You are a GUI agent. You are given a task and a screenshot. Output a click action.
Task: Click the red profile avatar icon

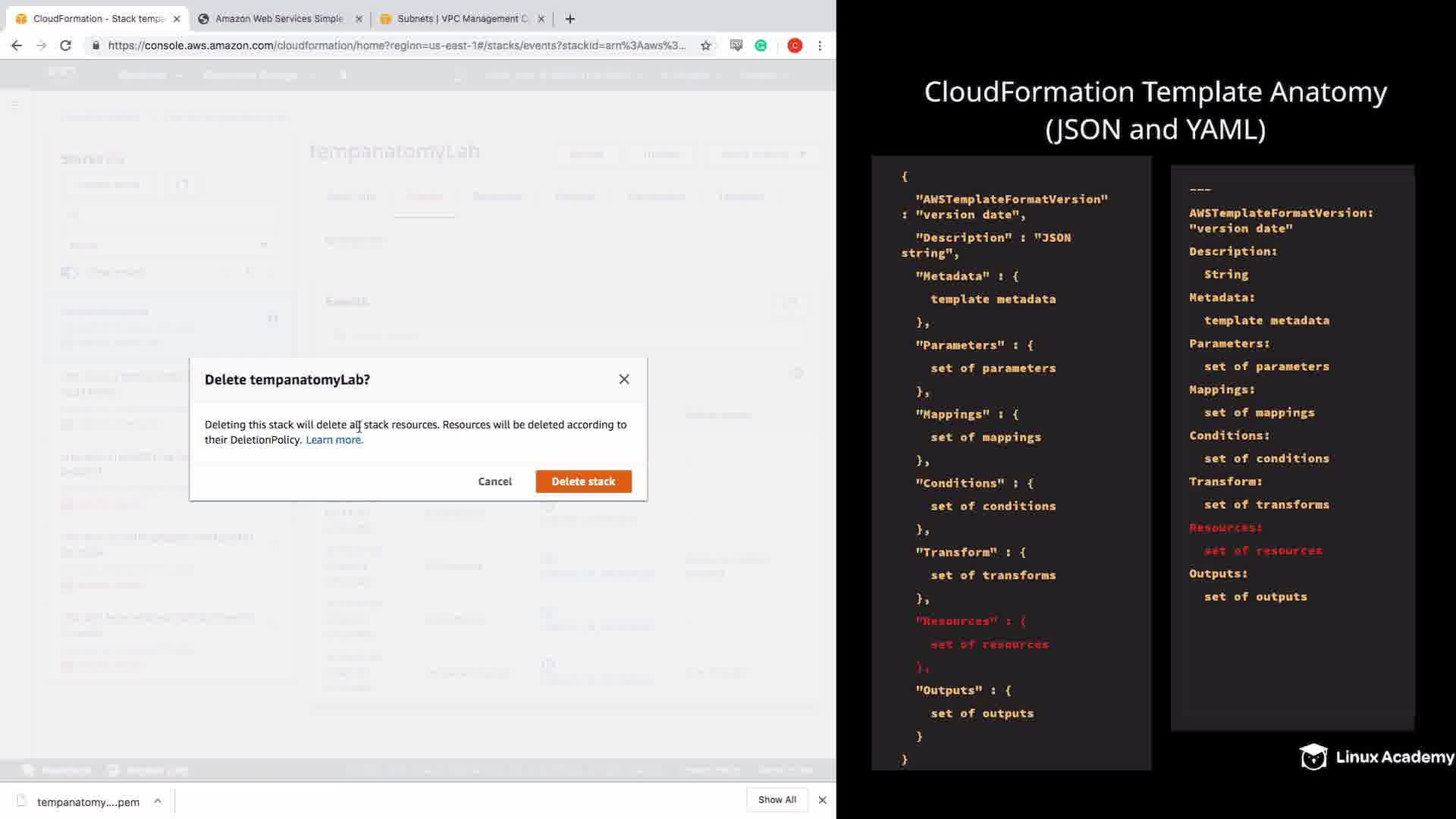[x=795, y=45]
